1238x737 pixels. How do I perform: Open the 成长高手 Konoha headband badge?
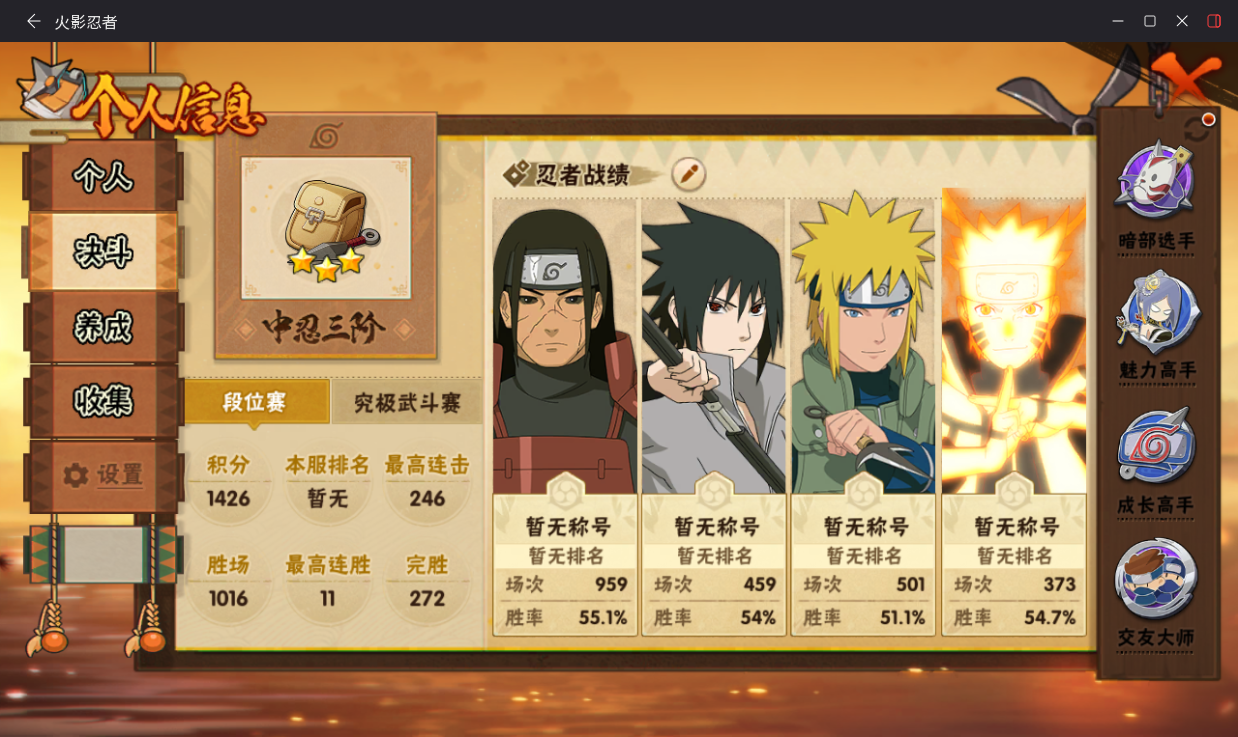[x=1156, y=445]
